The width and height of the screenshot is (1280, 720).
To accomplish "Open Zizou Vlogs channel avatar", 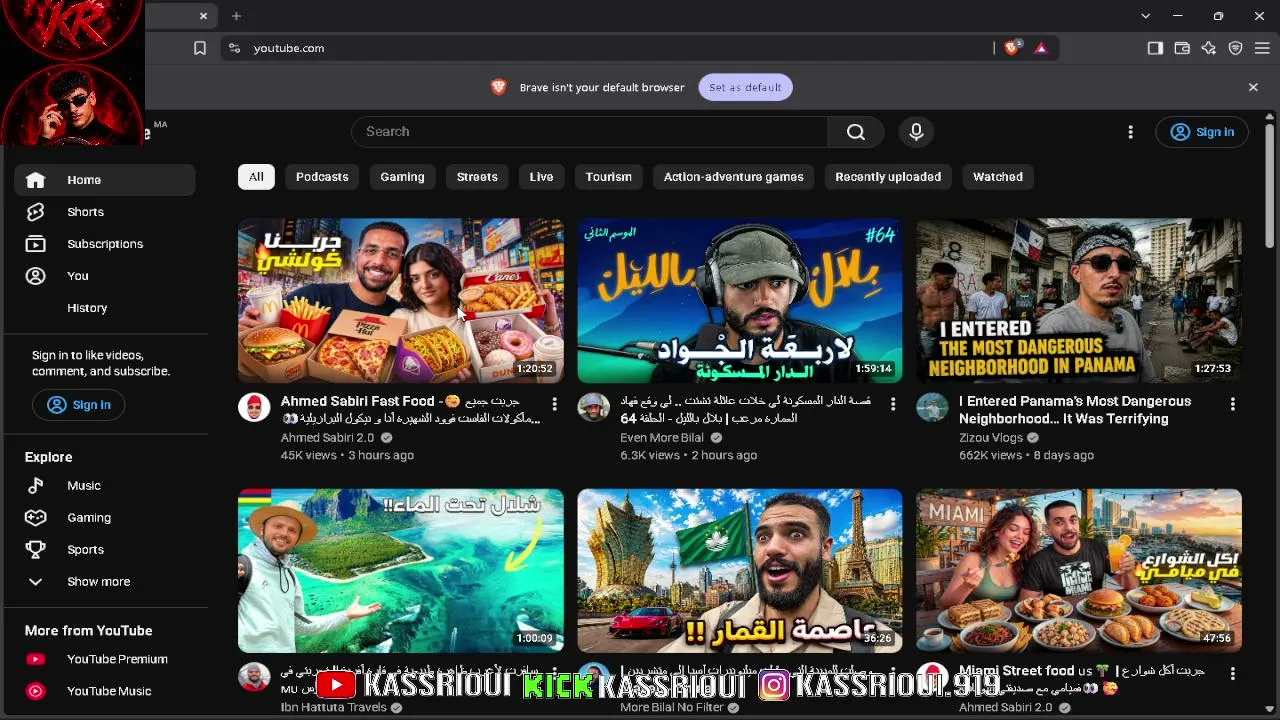I will coord(932,407).
